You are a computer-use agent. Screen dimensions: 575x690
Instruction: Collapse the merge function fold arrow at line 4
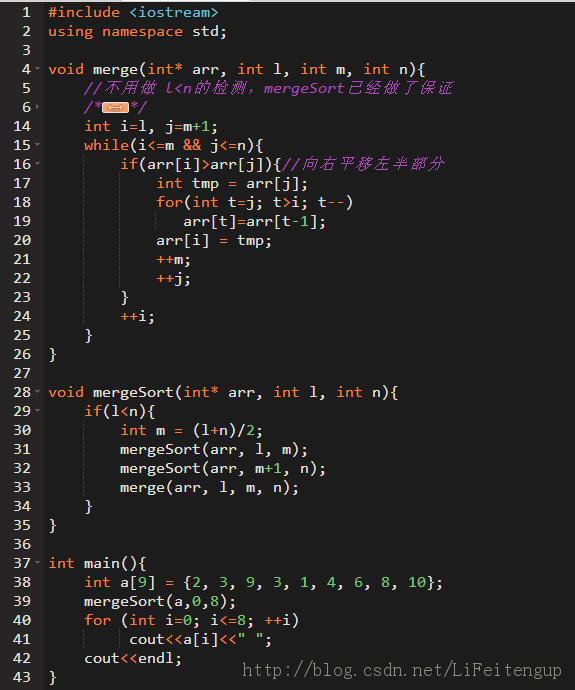[37, 69]
